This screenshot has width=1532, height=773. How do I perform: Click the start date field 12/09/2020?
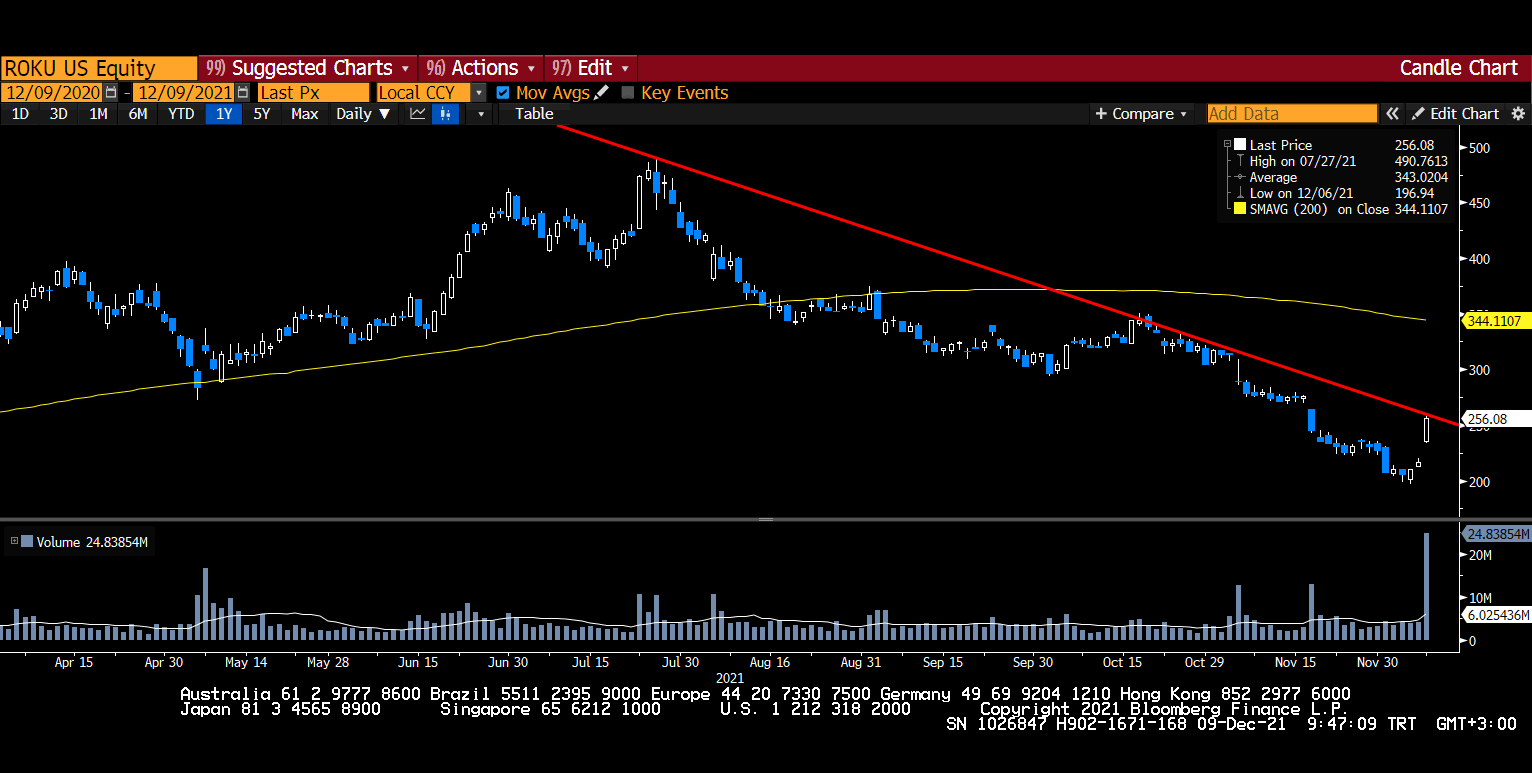click(x=53, y=92)
